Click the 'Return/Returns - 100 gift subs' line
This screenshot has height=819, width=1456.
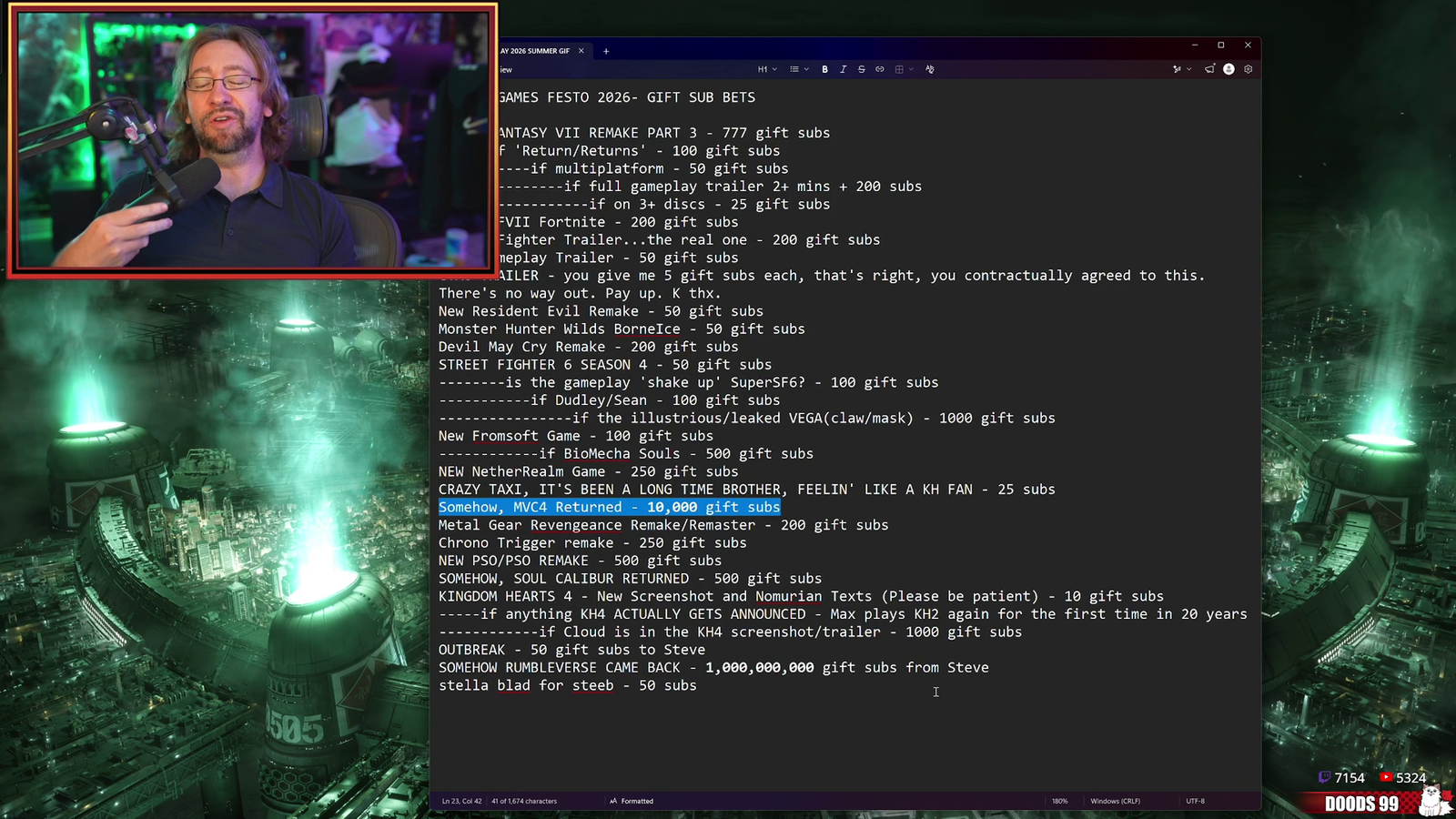tap(639, 151)
